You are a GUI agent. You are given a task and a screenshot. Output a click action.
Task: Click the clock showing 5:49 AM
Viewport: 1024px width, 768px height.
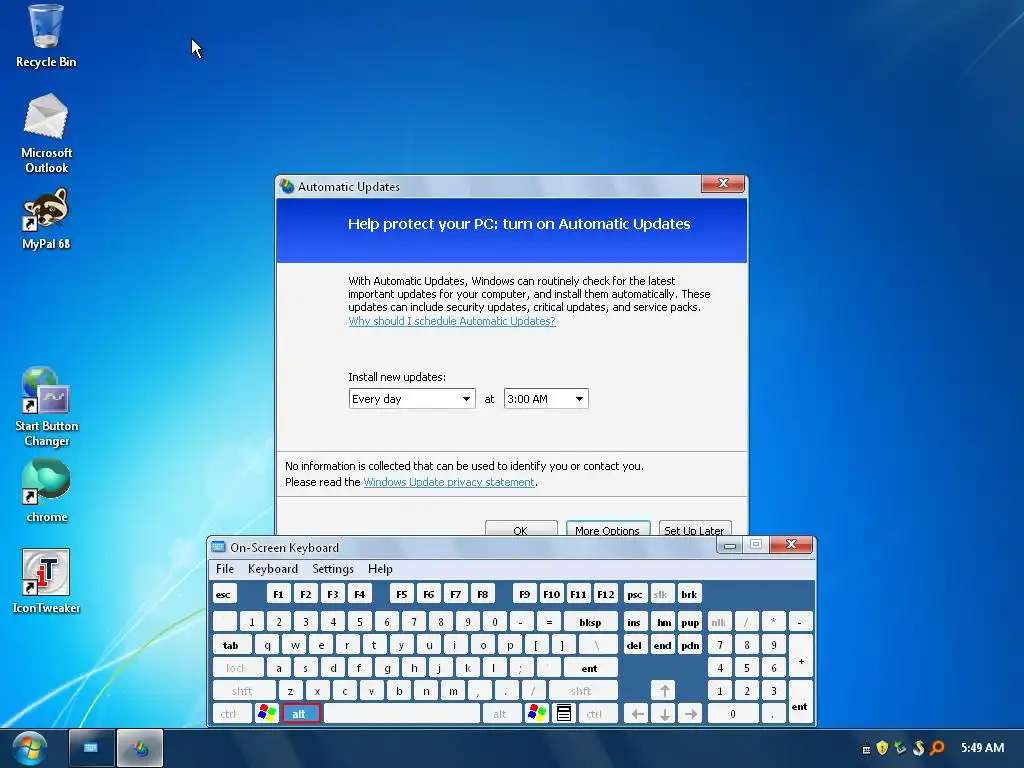tap(982, 748)
